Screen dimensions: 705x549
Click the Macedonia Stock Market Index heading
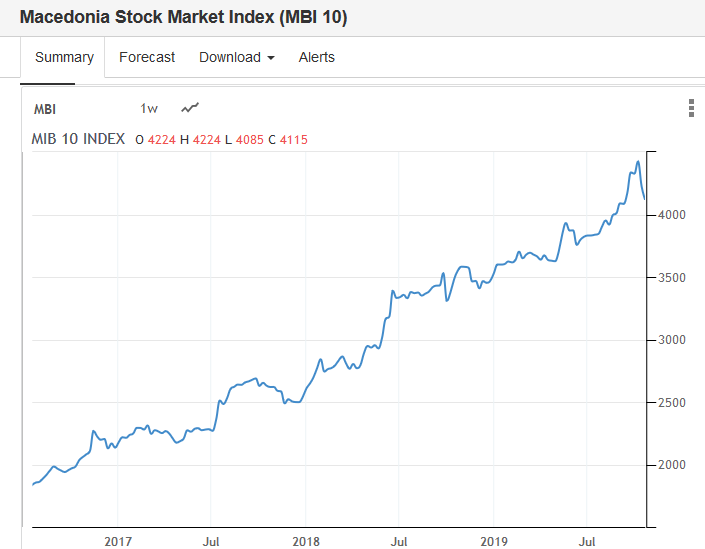(183, 18)
